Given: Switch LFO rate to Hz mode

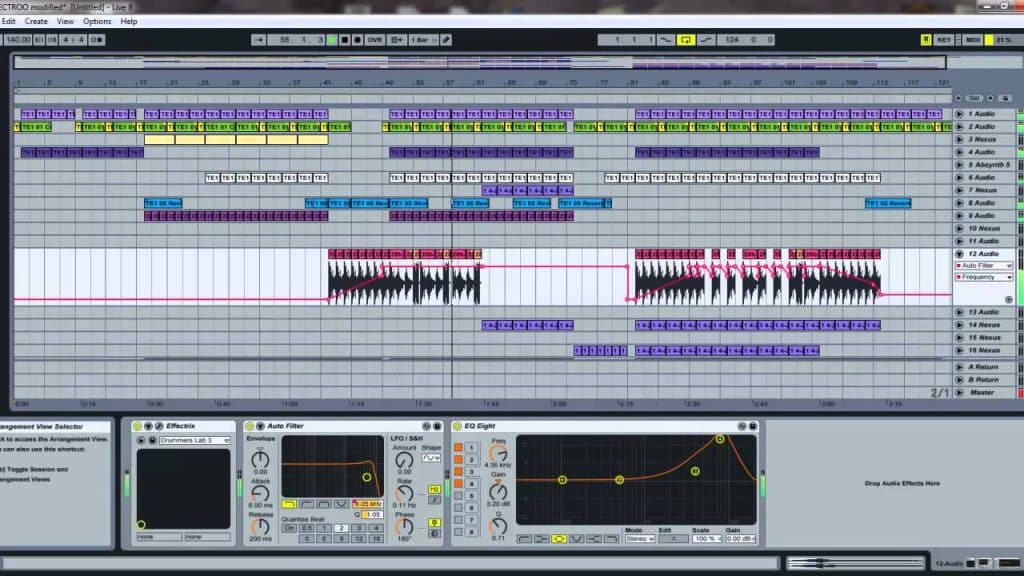Looking at the screenshot, I should (x=434, y=489).
